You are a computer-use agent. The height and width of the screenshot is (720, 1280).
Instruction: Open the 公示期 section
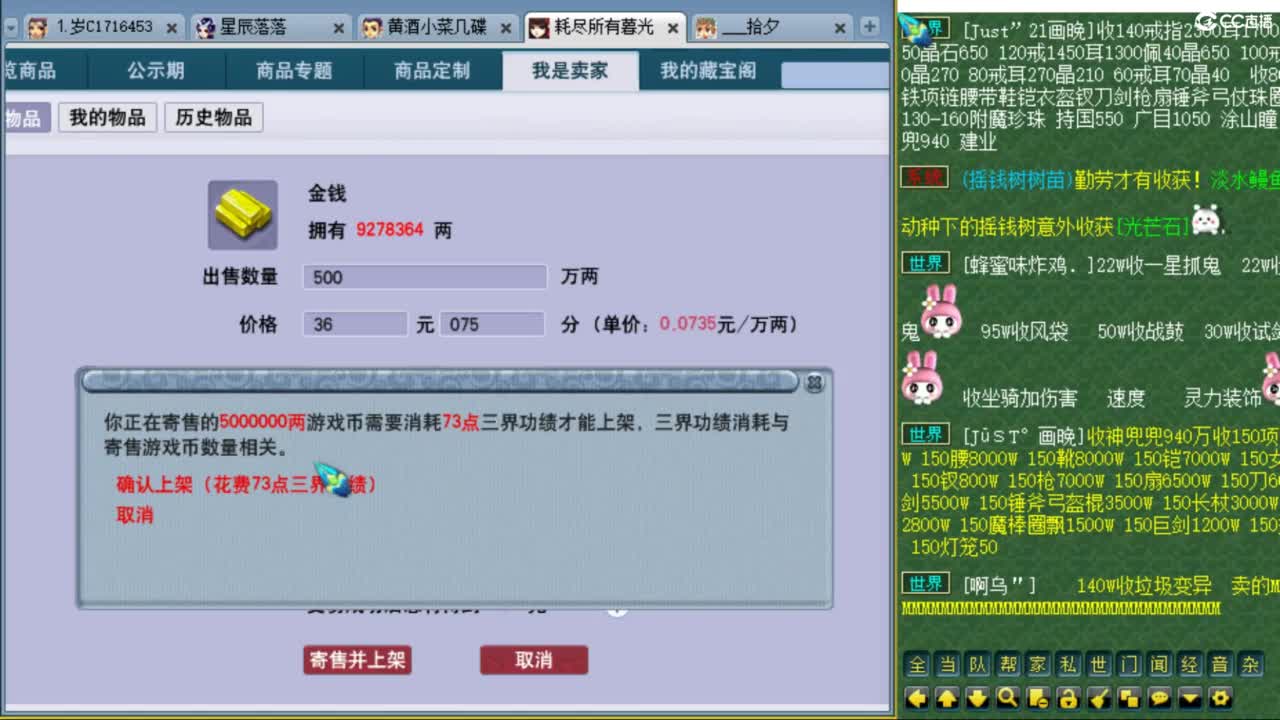(x=155, y=71)
